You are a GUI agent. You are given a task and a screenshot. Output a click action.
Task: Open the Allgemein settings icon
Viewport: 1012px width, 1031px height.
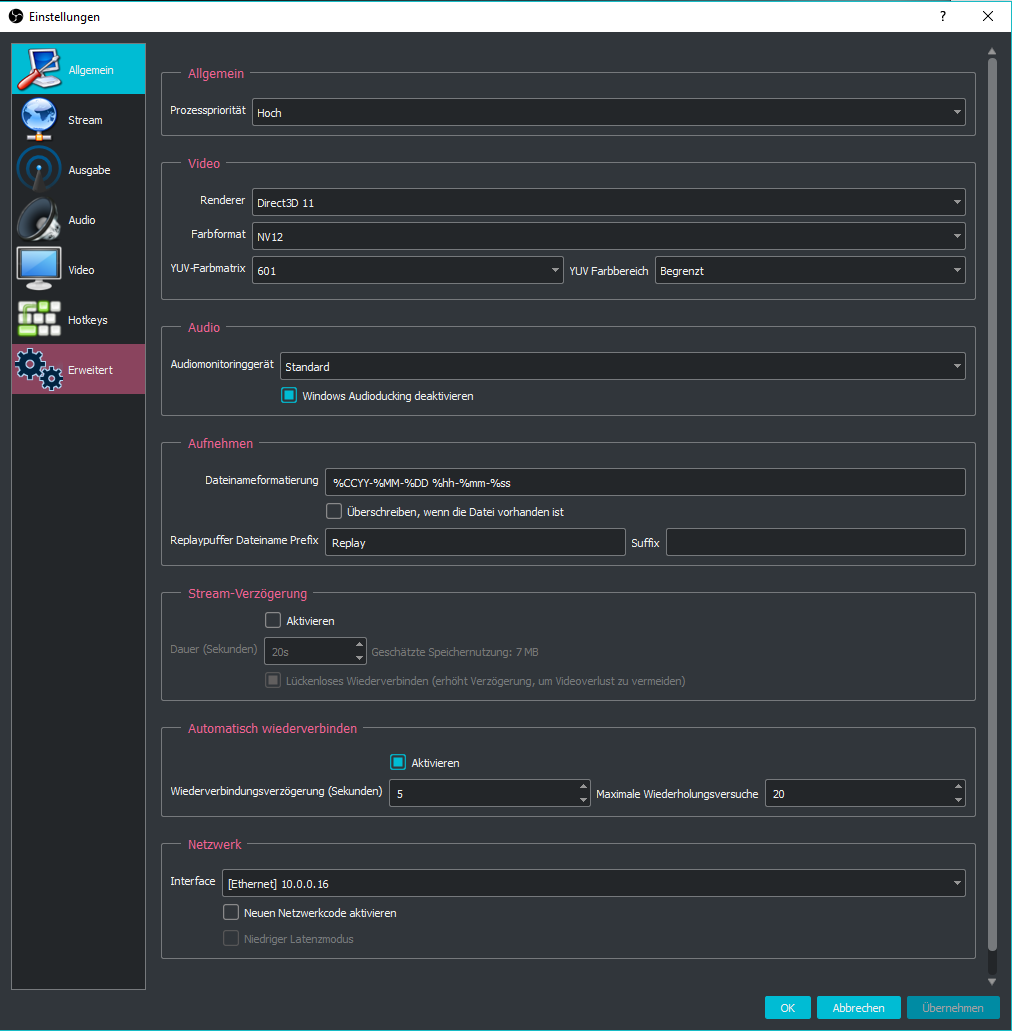pos(39,69)
